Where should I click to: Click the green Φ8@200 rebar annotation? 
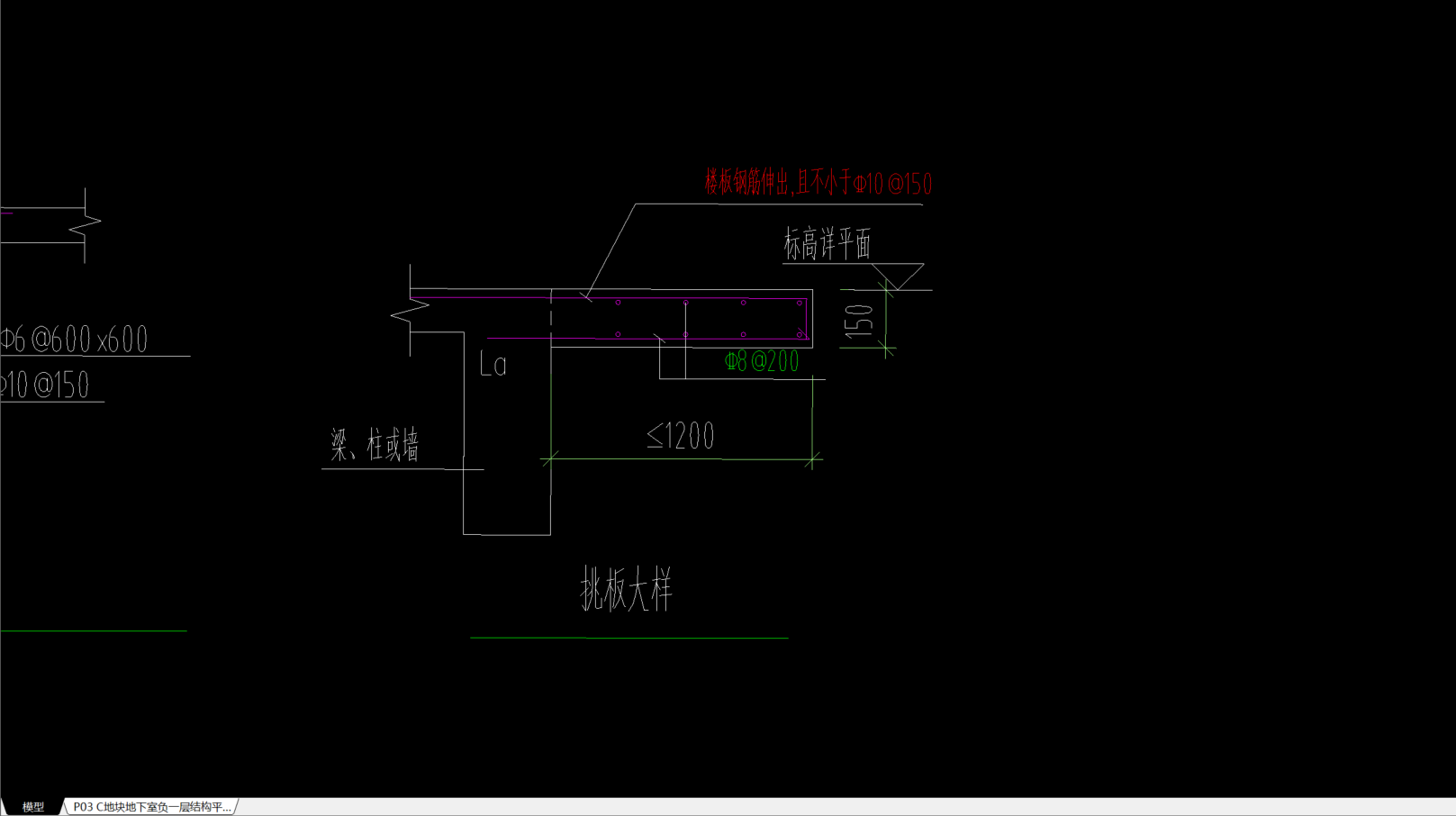(x=762, y=361)
